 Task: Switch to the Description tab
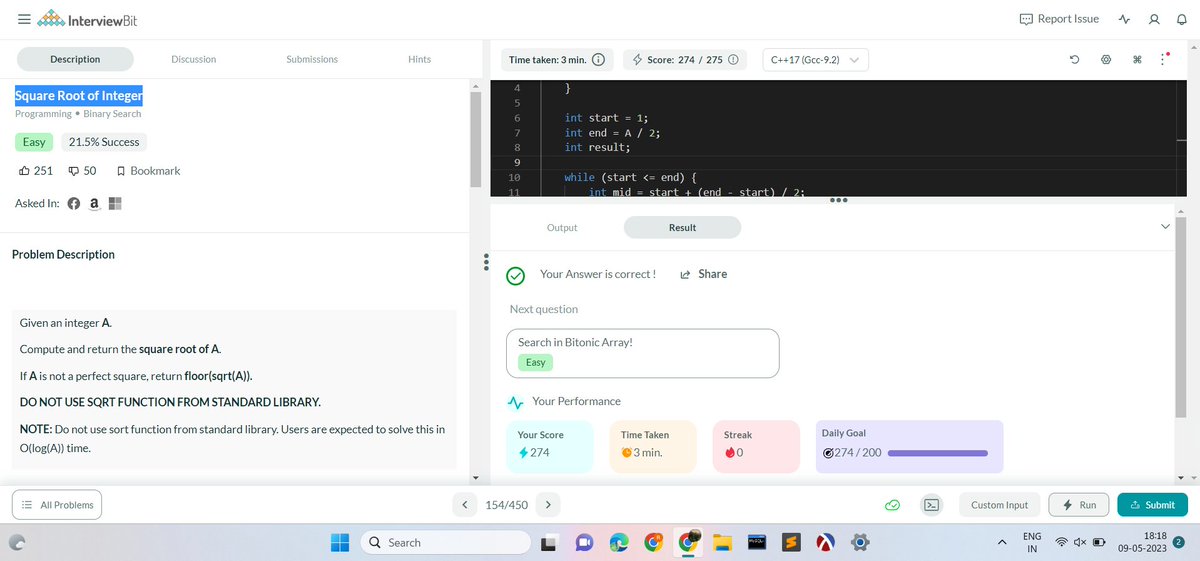75,59
